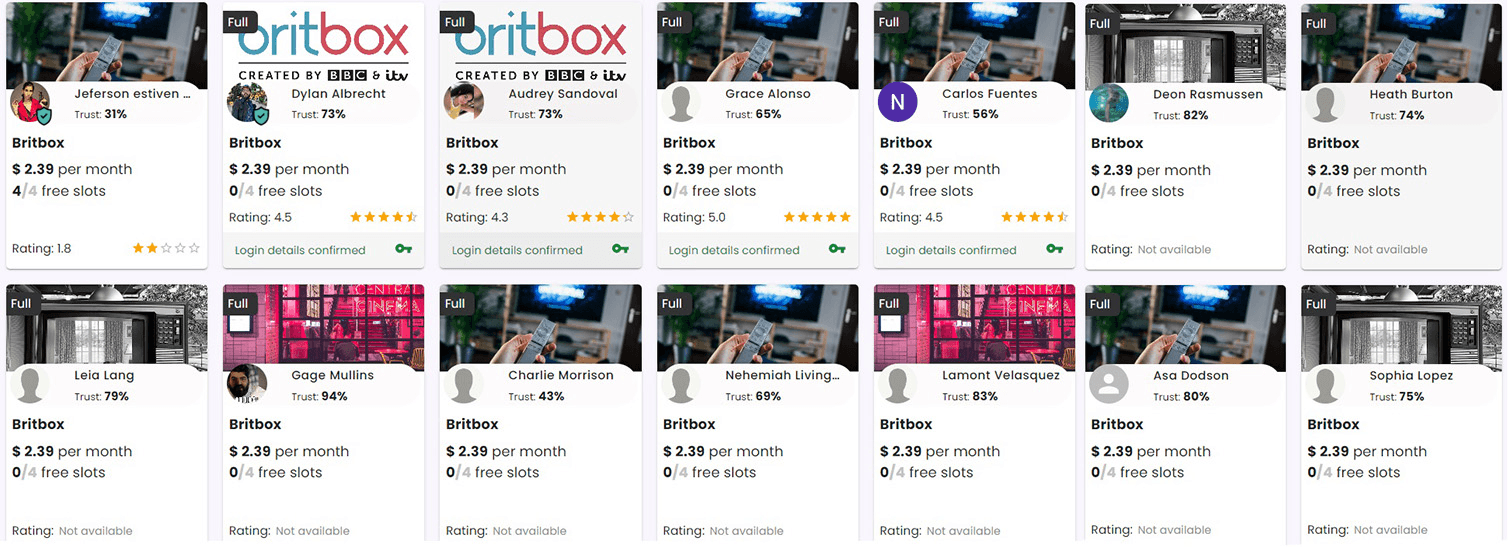This screenshot has height=547, width=1508.
Task: Click green key icon on Audrey Sandoval card
Action: 620,249
